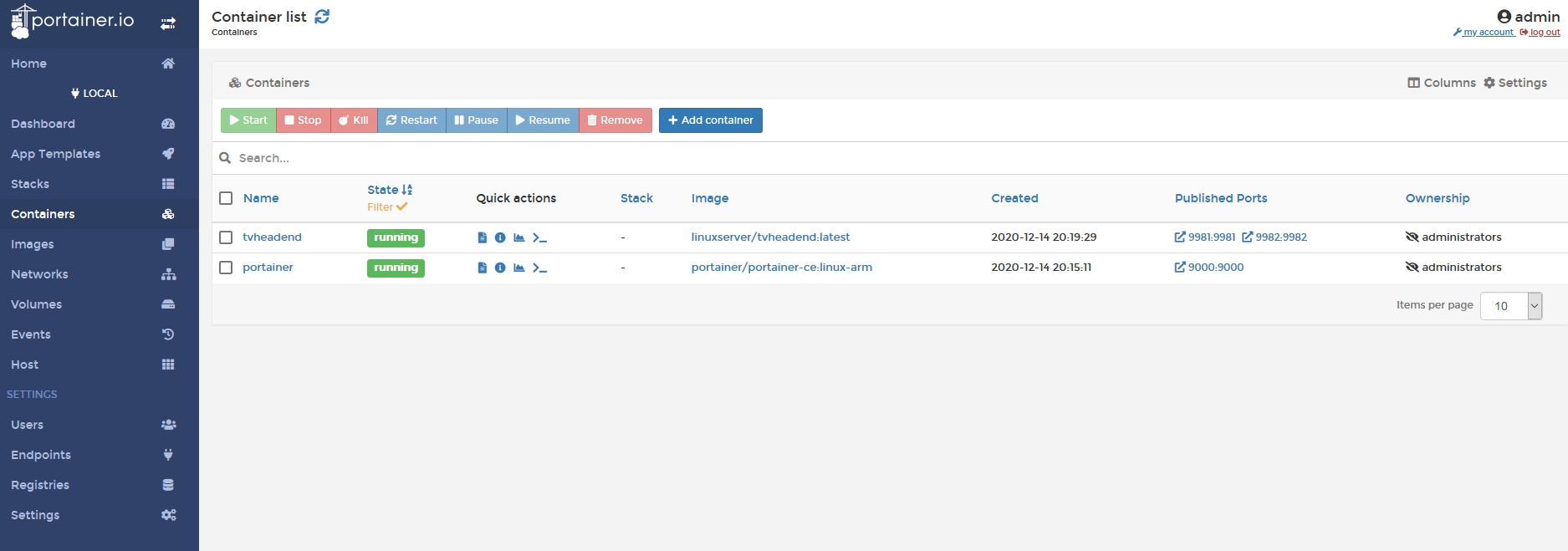Screen dimensions: 1568x551
Task: Check the tvheadend container checkbox
Action: pos(226,237)
